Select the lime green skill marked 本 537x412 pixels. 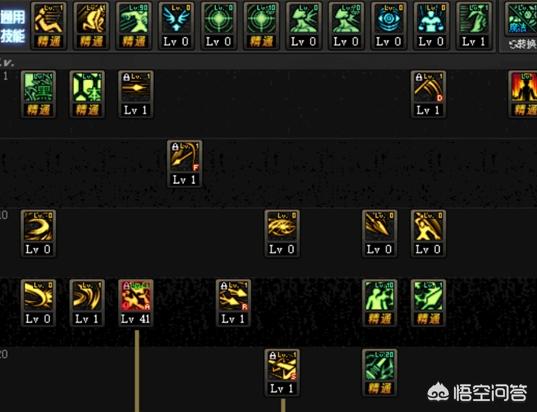click(87, 94)
